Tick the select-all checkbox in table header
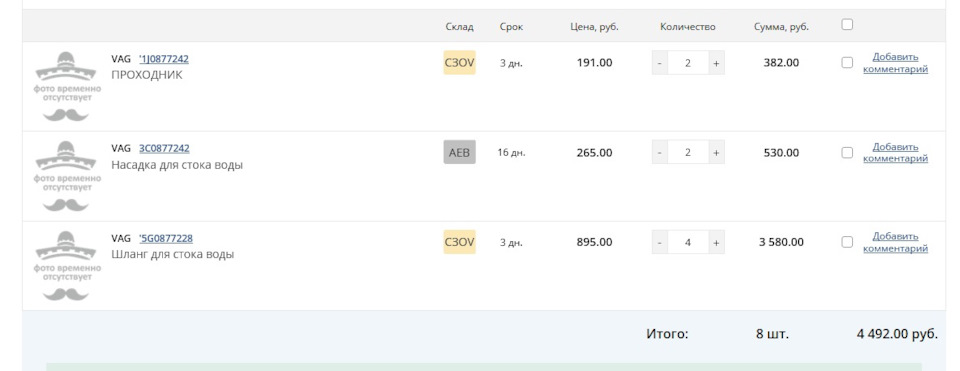The height and width of the screenshot is (371, 960). [847, 24]
